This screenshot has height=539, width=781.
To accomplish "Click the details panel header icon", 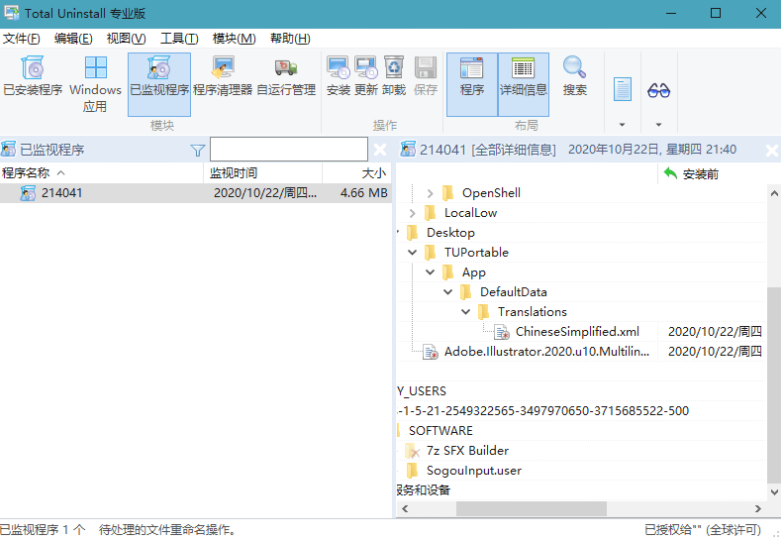I will pyautogui.click(x=408, y=149).
